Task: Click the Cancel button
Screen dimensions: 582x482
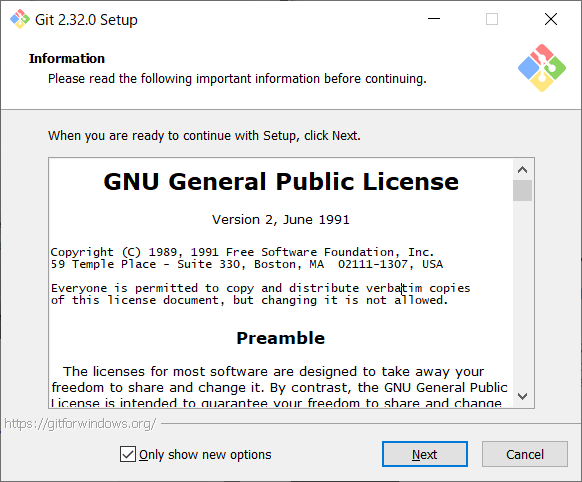Action: pyautogui.click(x=524, y=454)
